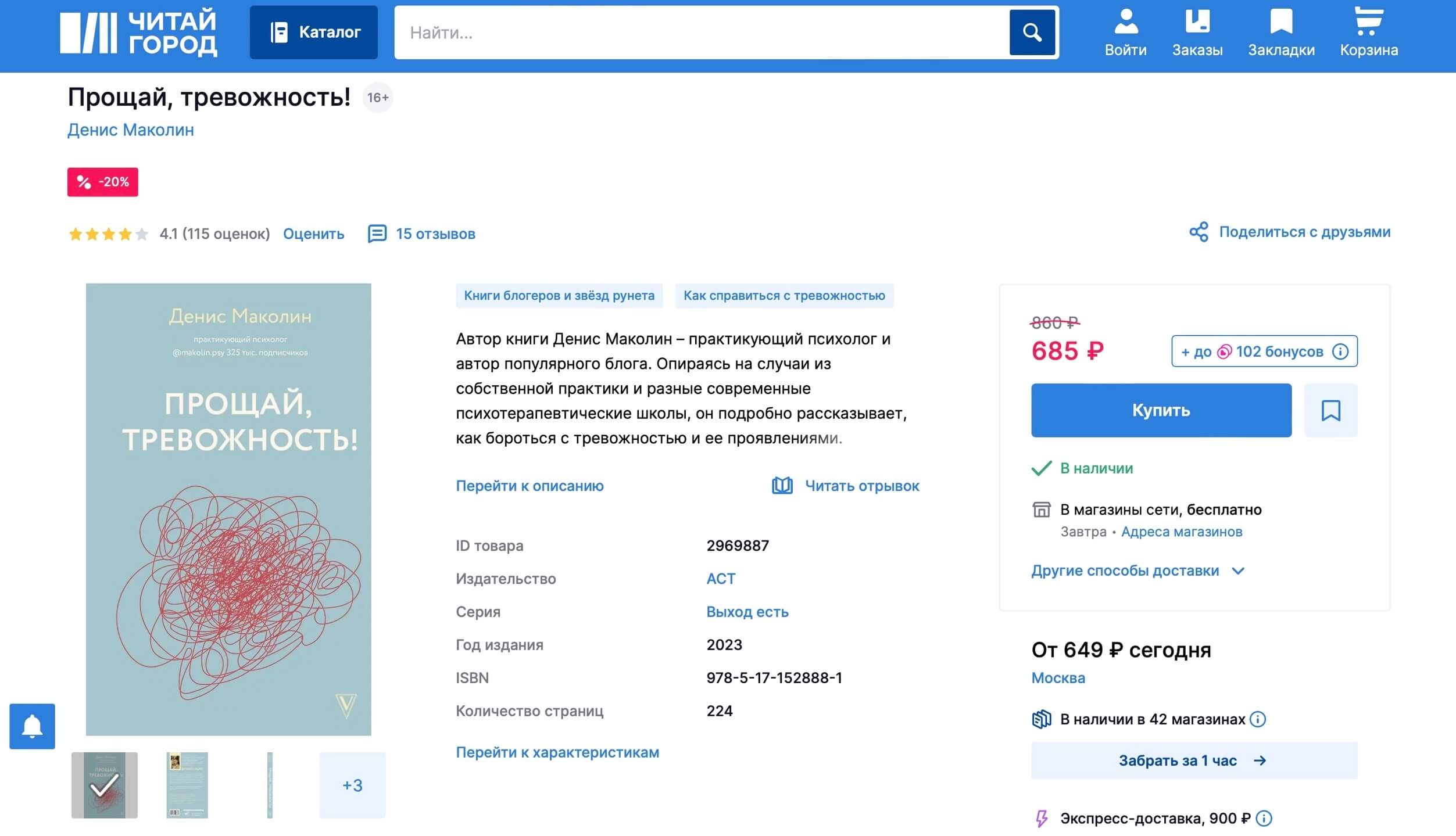Screen dimensions: 1456x836
Task: Click Перейти к описанию
Action: (x=530, y=486)
